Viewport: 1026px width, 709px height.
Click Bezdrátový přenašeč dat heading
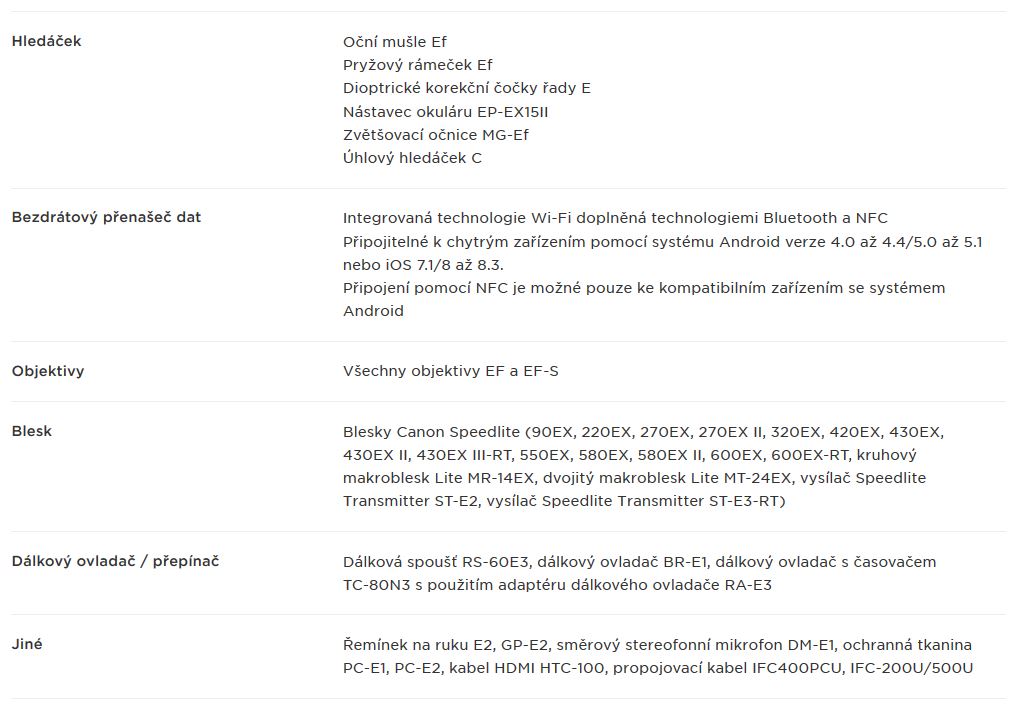pyautogui.click(x=106, y=217)
